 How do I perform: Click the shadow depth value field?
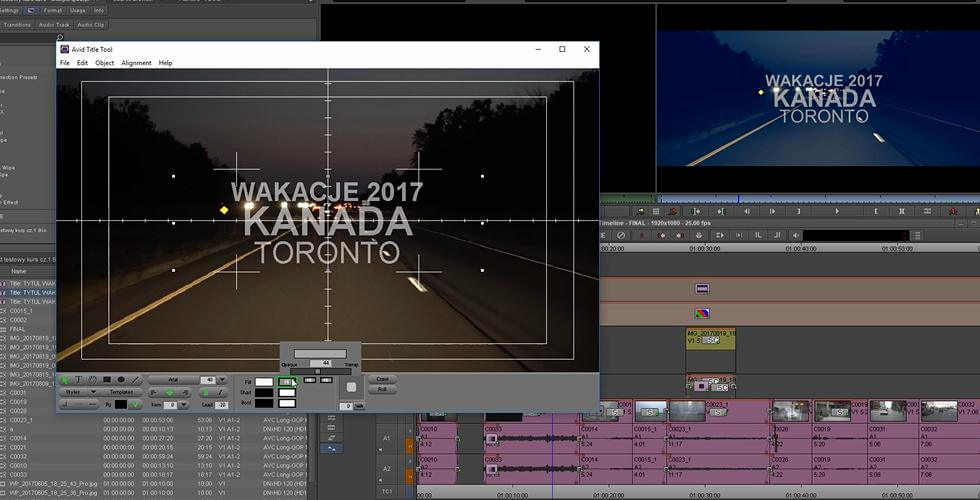(x=346, y=406)
